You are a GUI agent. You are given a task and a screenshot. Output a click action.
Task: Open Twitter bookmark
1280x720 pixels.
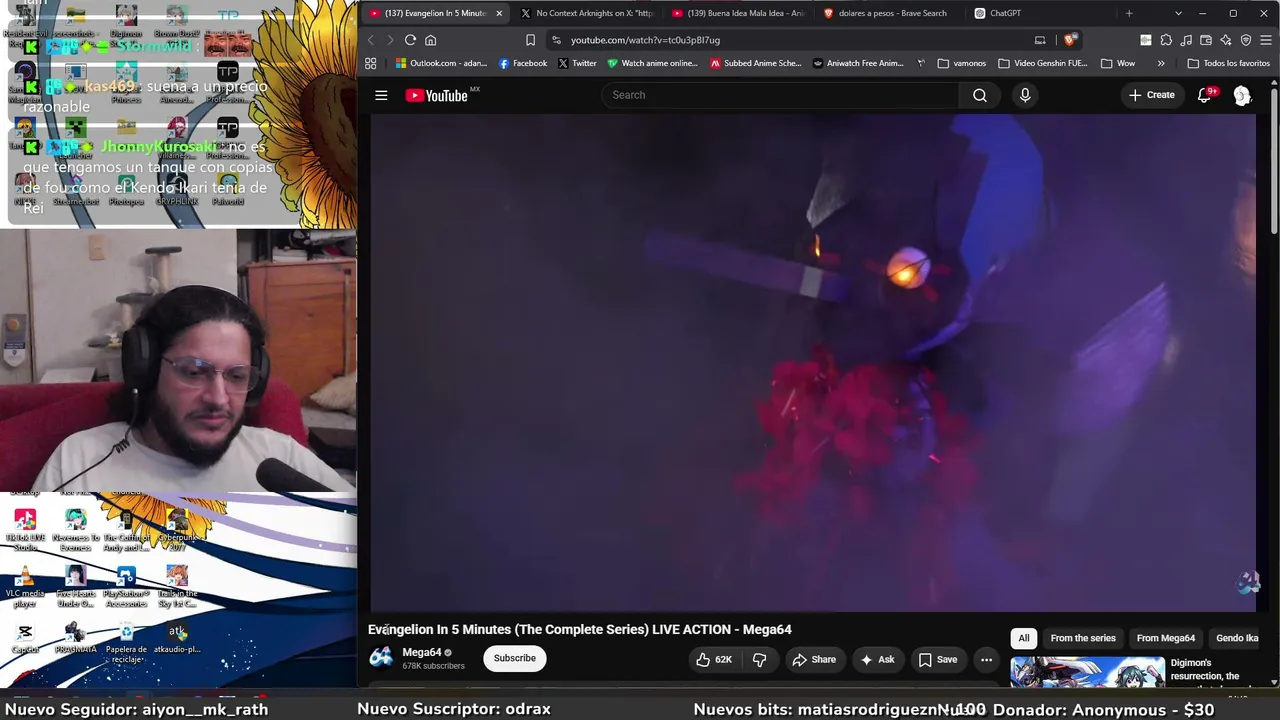[x=577, y=63]
